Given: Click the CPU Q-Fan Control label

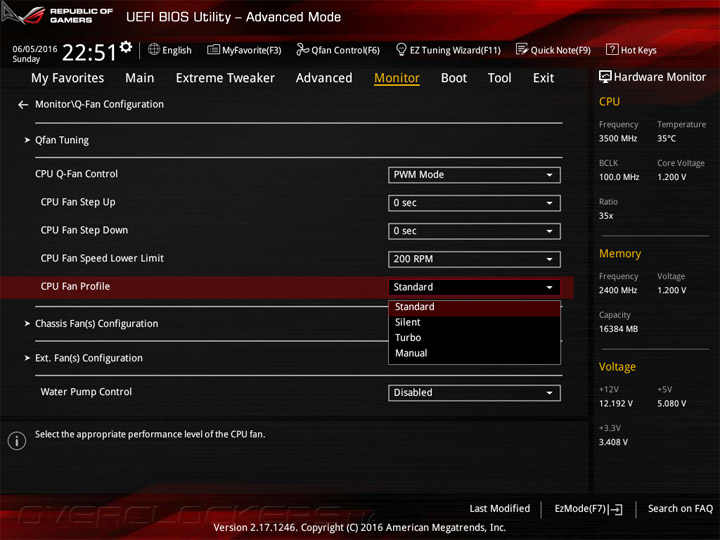Looking at the screenshot, I should (76, 174).
